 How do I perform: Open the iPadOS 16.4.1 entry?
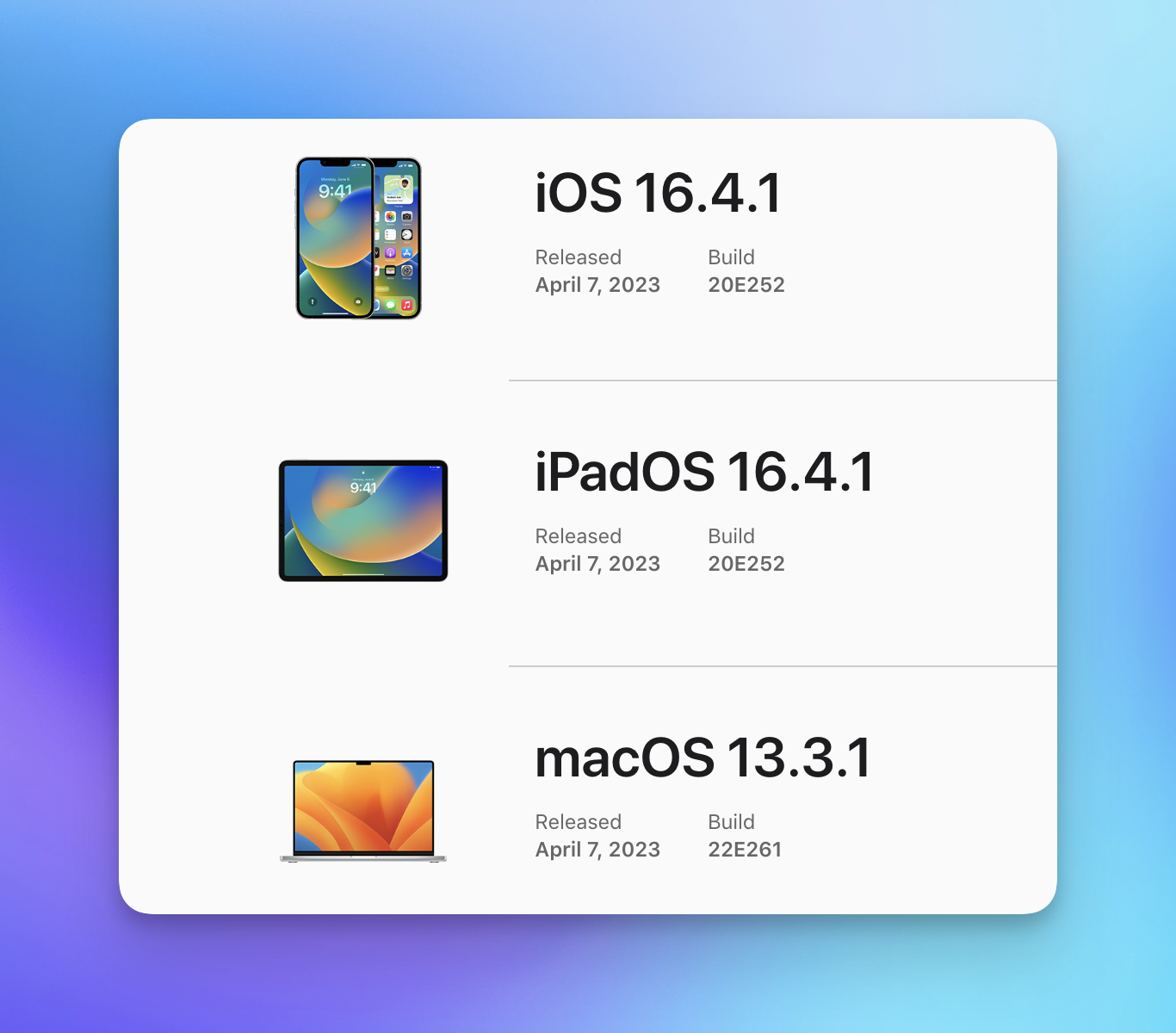[704, 471]
